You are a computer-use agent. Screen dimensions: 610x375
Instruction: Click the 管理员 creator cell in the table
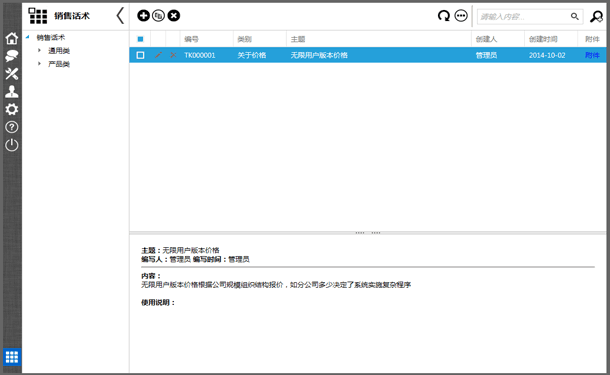pos(486,55)
